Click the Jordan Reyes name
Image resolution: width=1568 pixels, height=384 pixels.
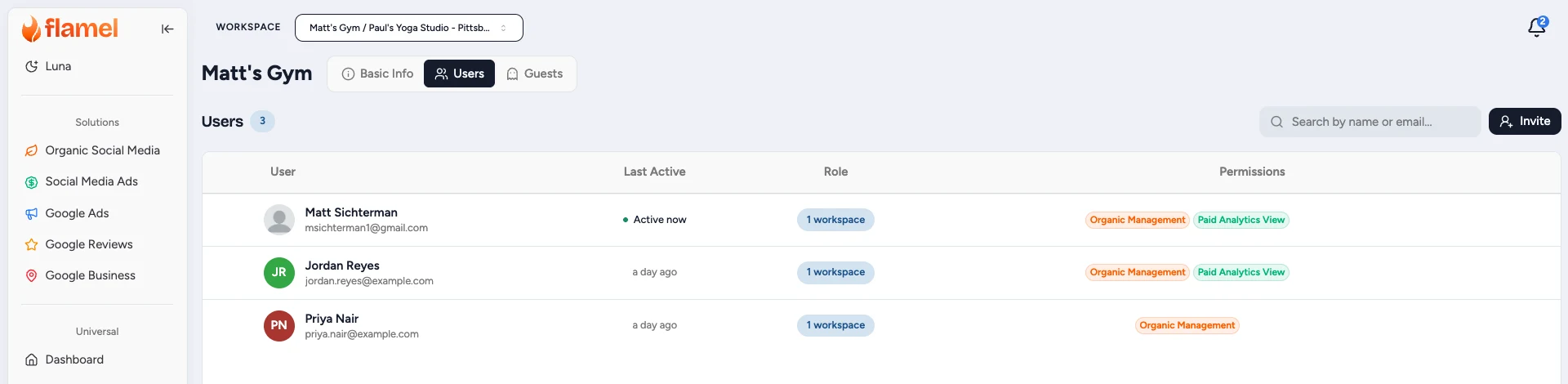coord(342,266)
